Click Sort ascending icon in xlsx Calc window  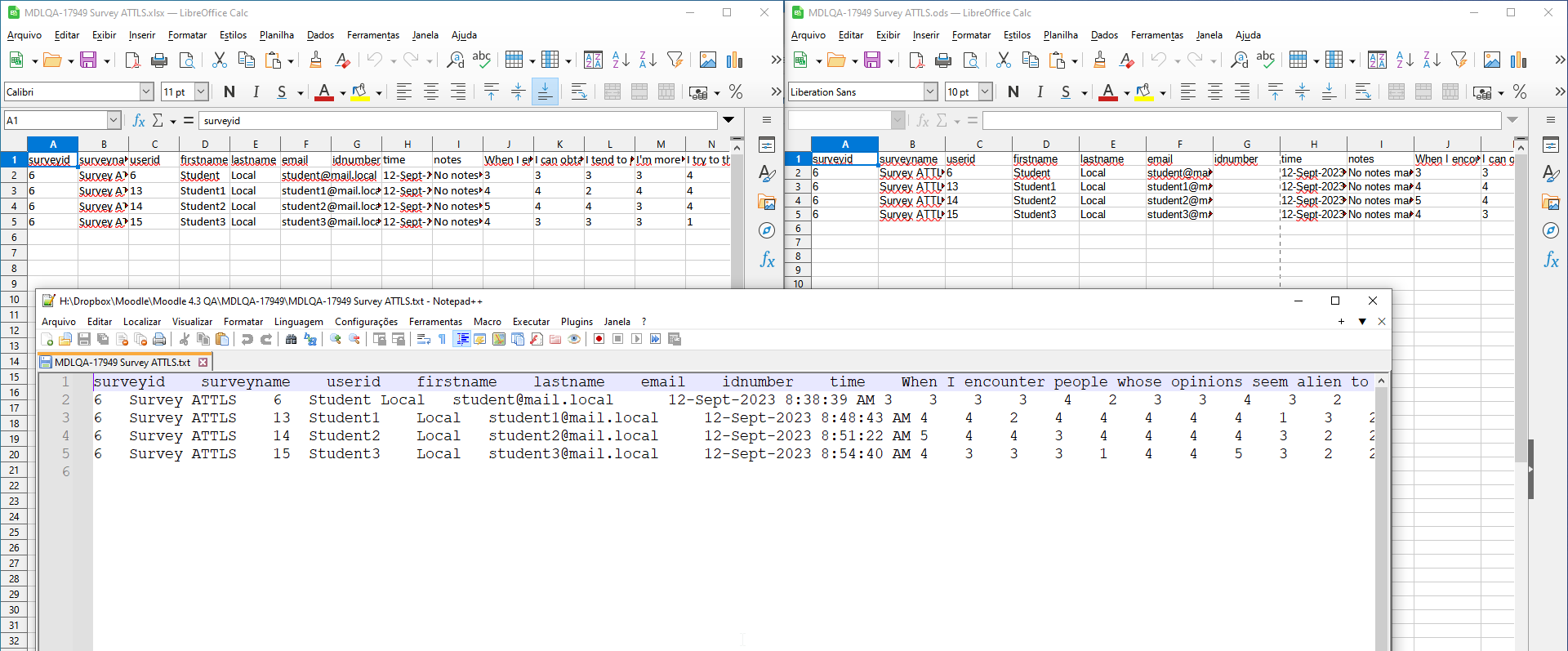pyautogui.click(x=621, y=60)
